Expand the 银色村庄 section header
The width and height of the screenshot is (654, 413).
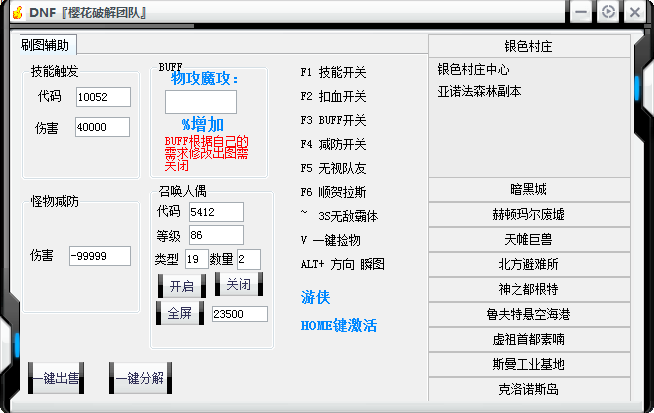(x=529, y=46)
